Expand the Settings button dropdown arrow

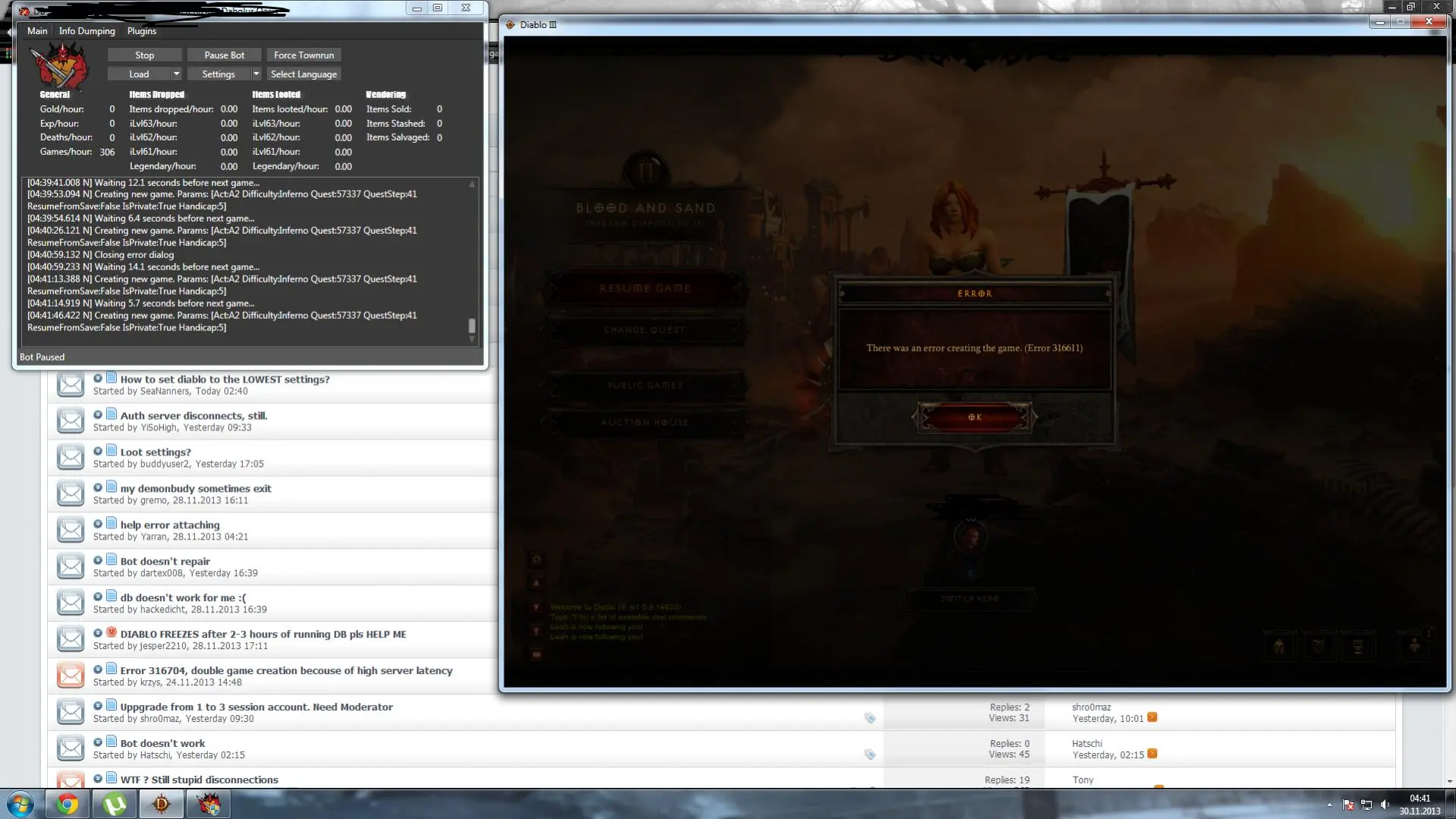coord(256,74)
